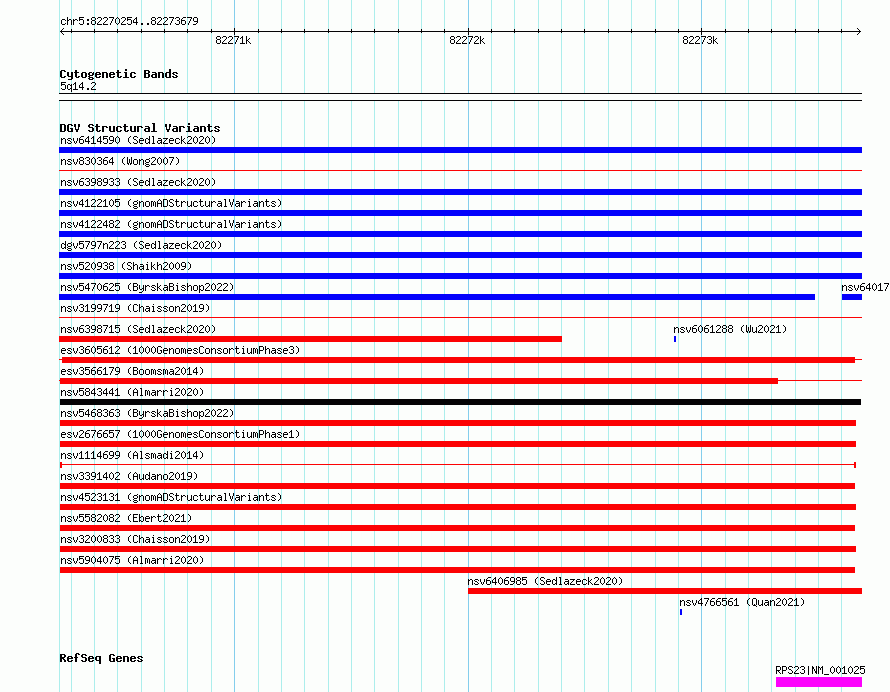This screenshot has width=890, height=692.
Task: Select the nsv830364 (Wong2007) variant label
Action: tap(120, 161)
